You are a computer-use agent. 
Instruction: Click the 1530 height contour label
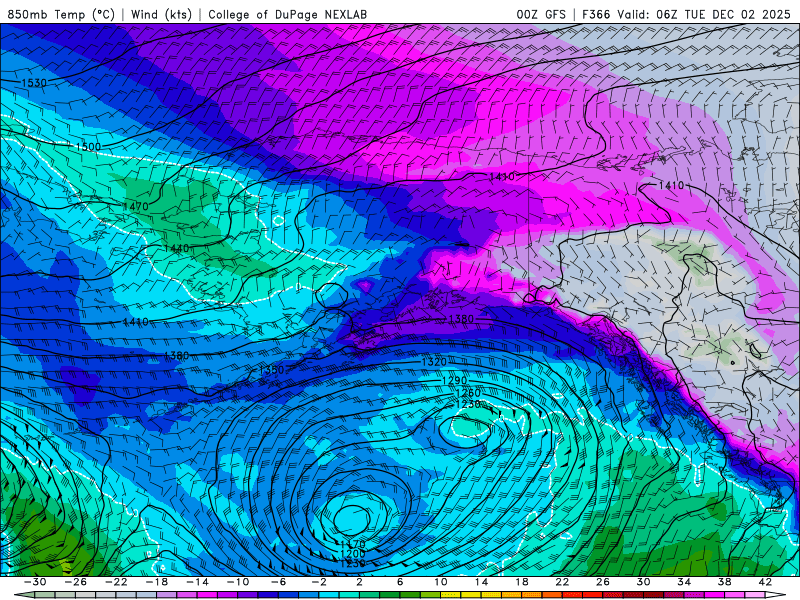[x=34, y=83]
